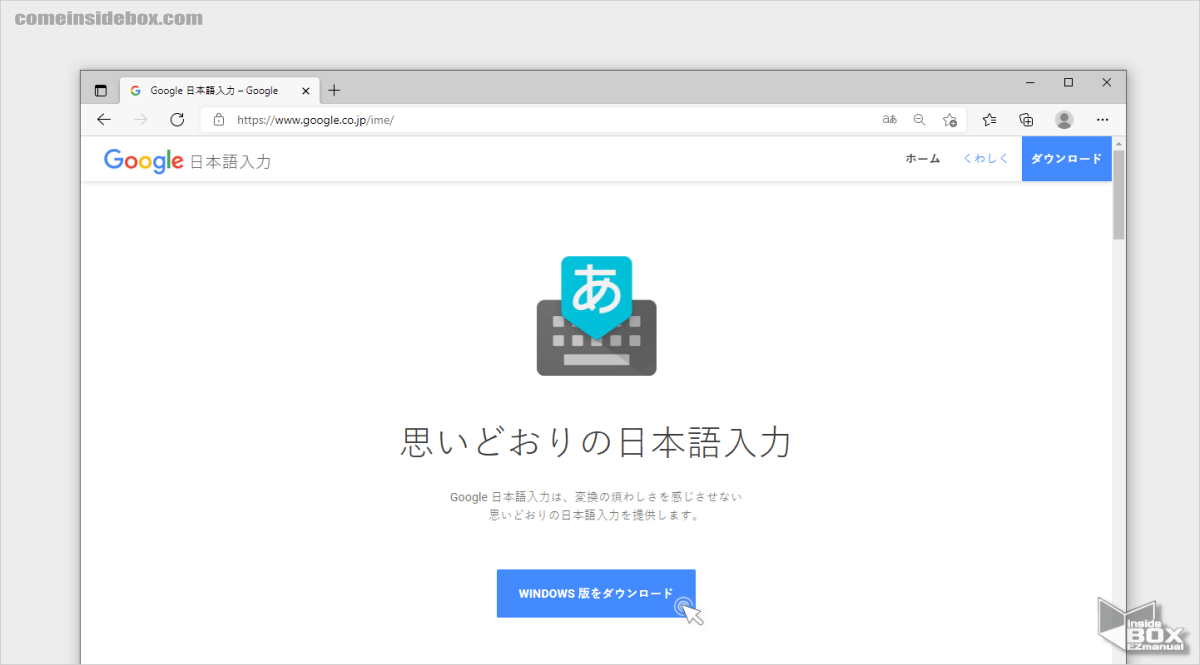Open a new browser tab
Image resolution: width=1200 pixels, height=665 pixels.
[334, 90]
